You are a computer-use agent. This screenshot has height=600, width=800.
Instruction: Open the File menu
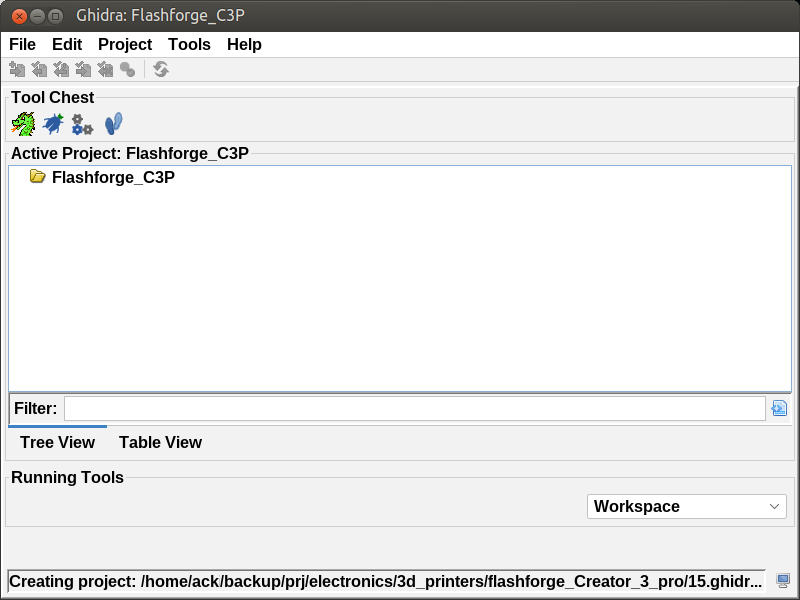[x=22, y=44]
